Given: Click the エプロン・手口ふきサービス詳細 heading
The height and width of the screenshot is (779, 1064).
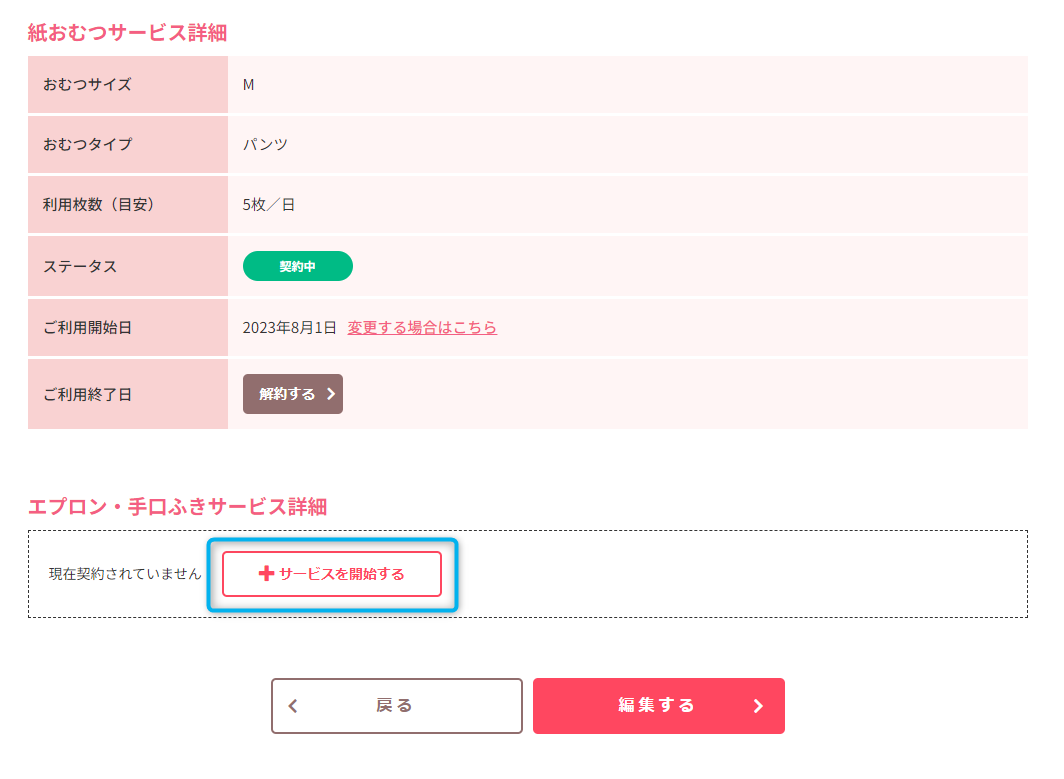Looking at the screenshot, I should pyautogui.click(x=177, y=506).
